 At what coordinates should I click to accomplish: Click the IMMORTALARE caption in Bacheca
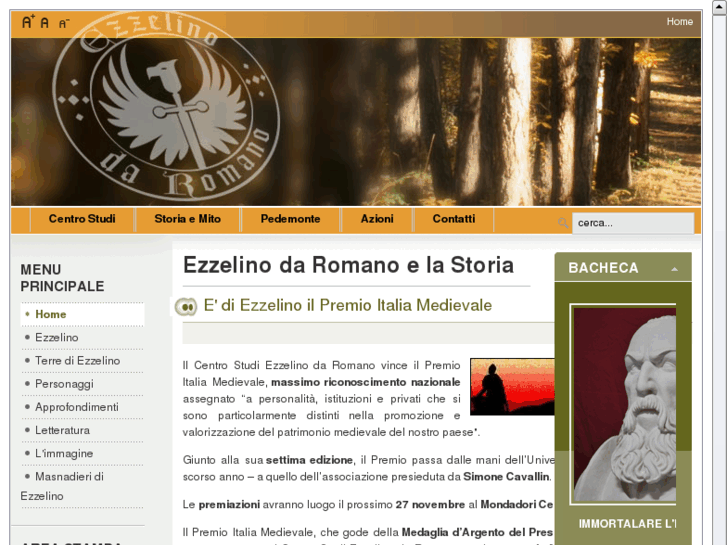point(627,524)
